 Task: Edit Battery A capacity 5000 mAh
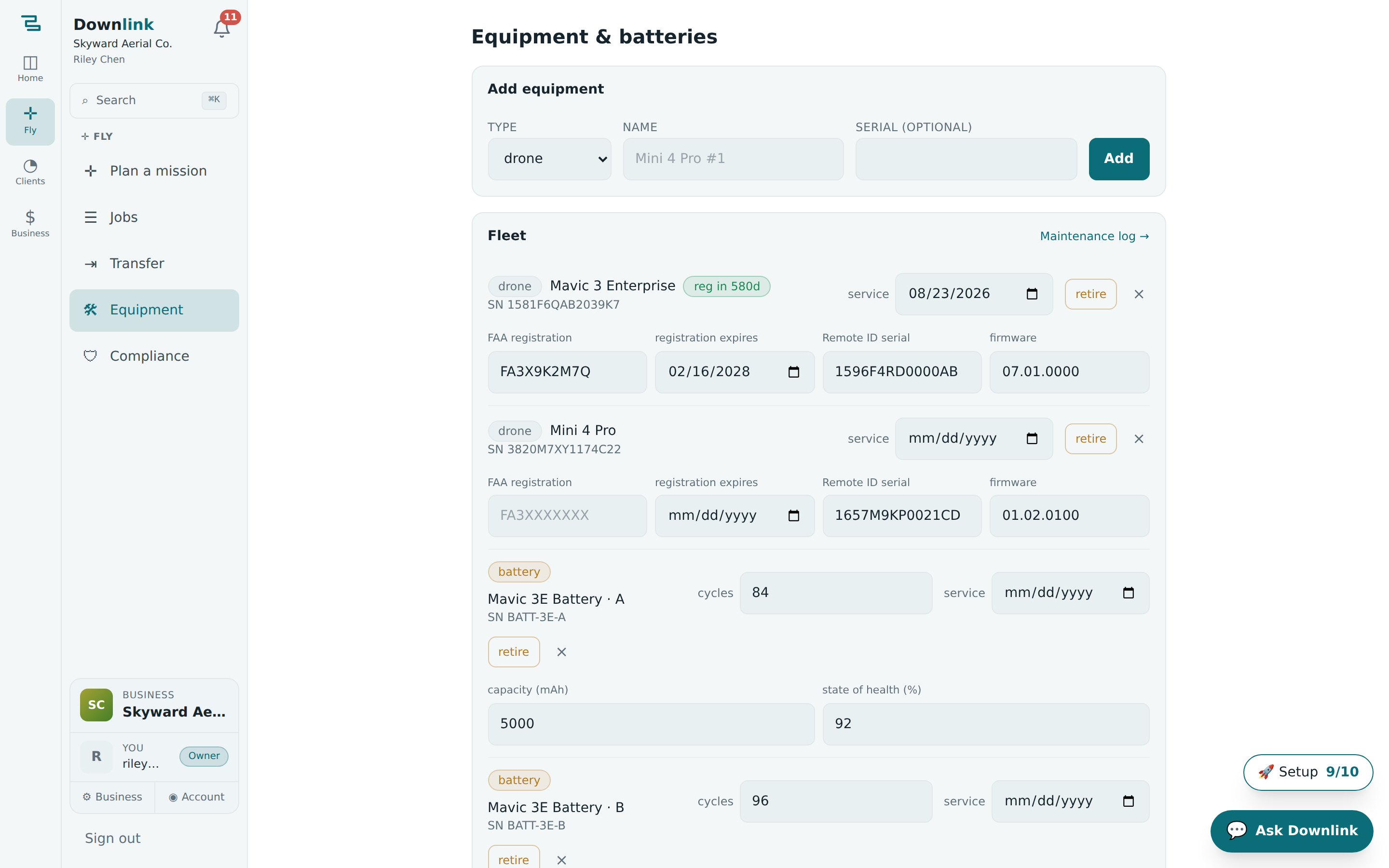(651, 724)
